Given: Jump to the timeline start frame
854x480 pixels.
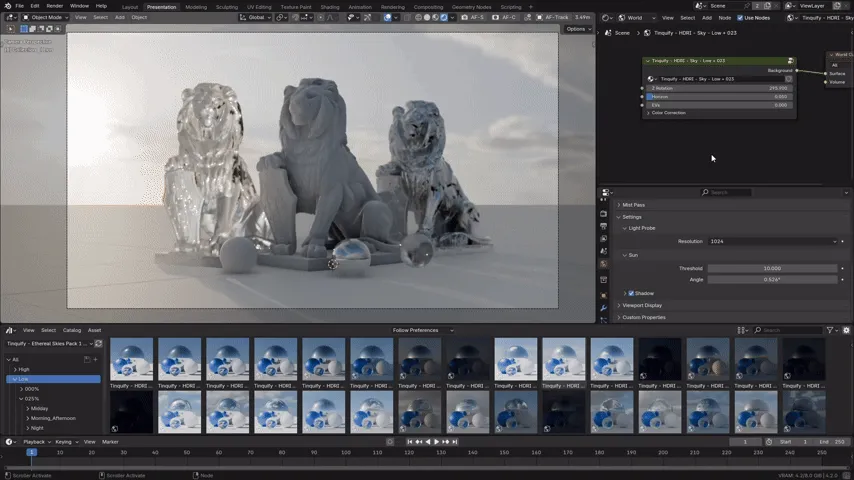Looking at the screenshot, I should tap(410, 442).
